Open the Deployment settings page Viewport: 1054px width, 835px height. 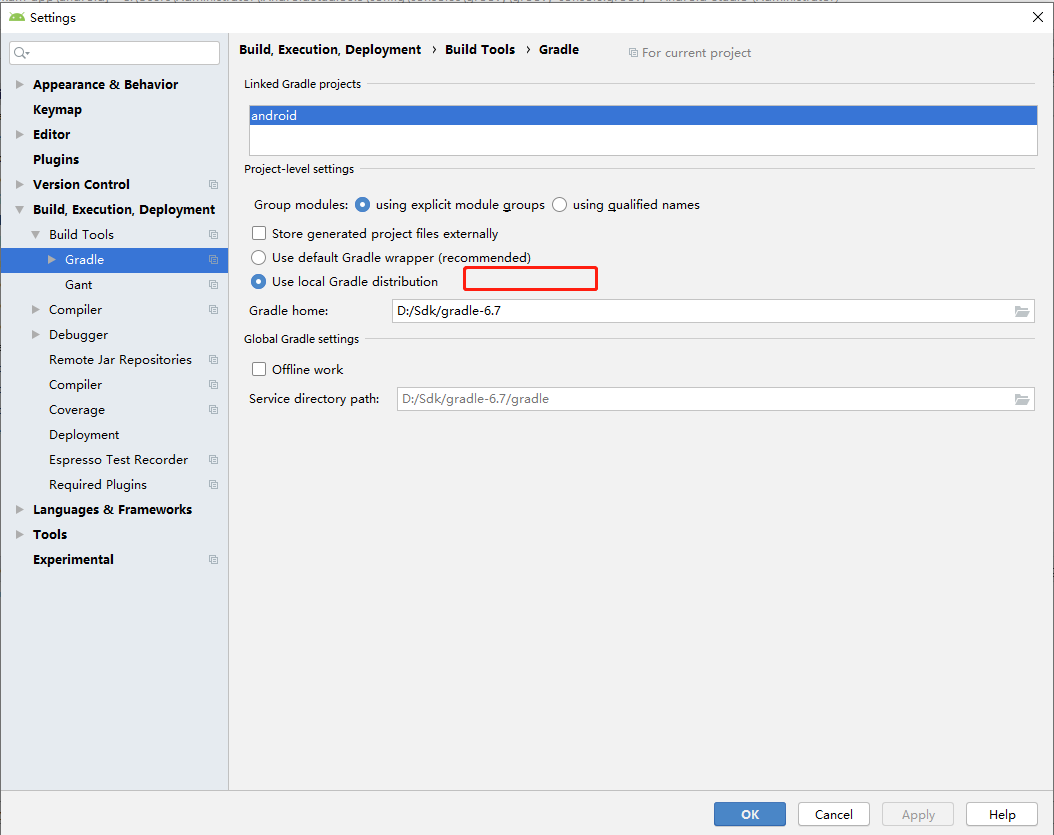coord(84,435)
